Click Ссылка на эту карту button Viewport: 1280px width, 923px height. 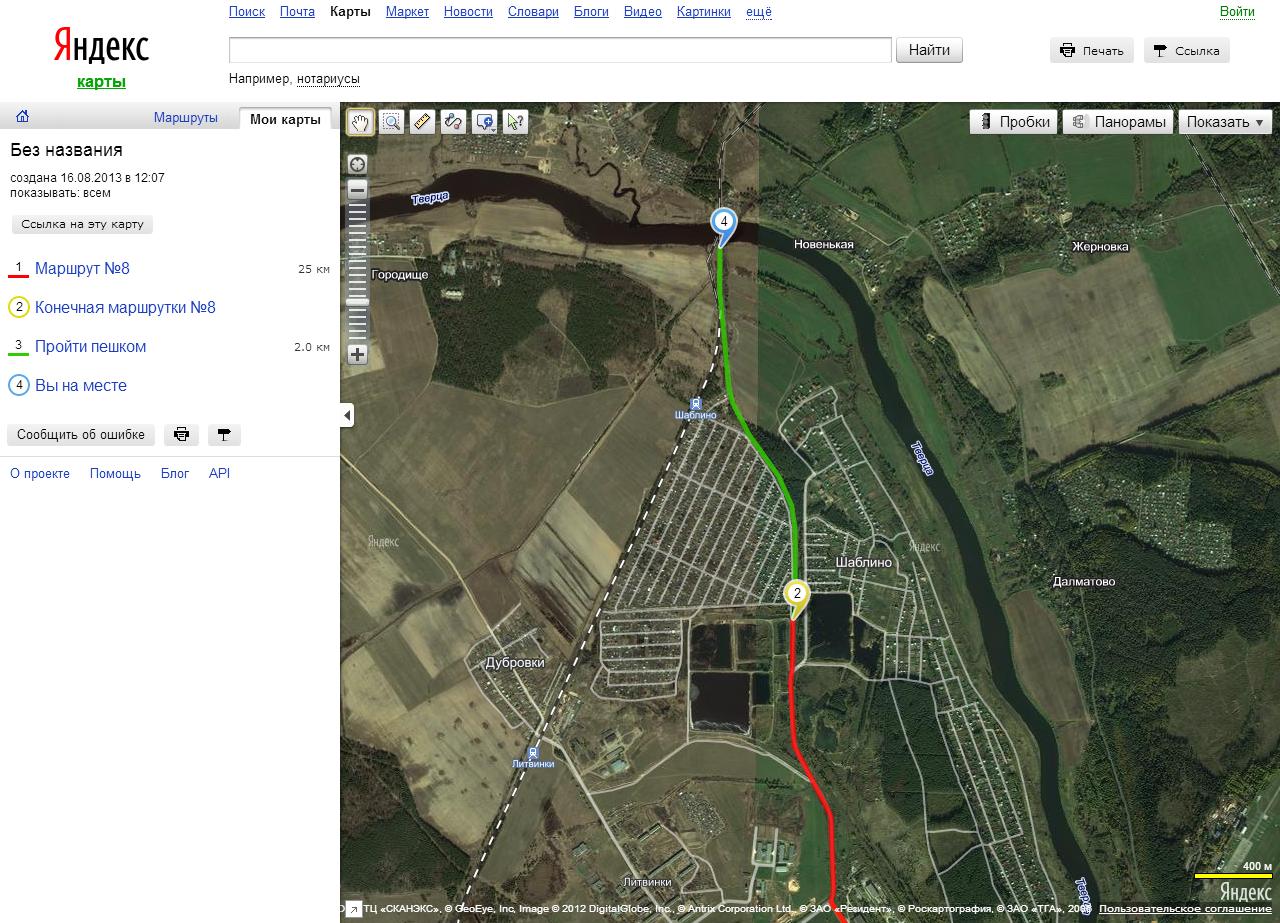click(x=82, y=224)
